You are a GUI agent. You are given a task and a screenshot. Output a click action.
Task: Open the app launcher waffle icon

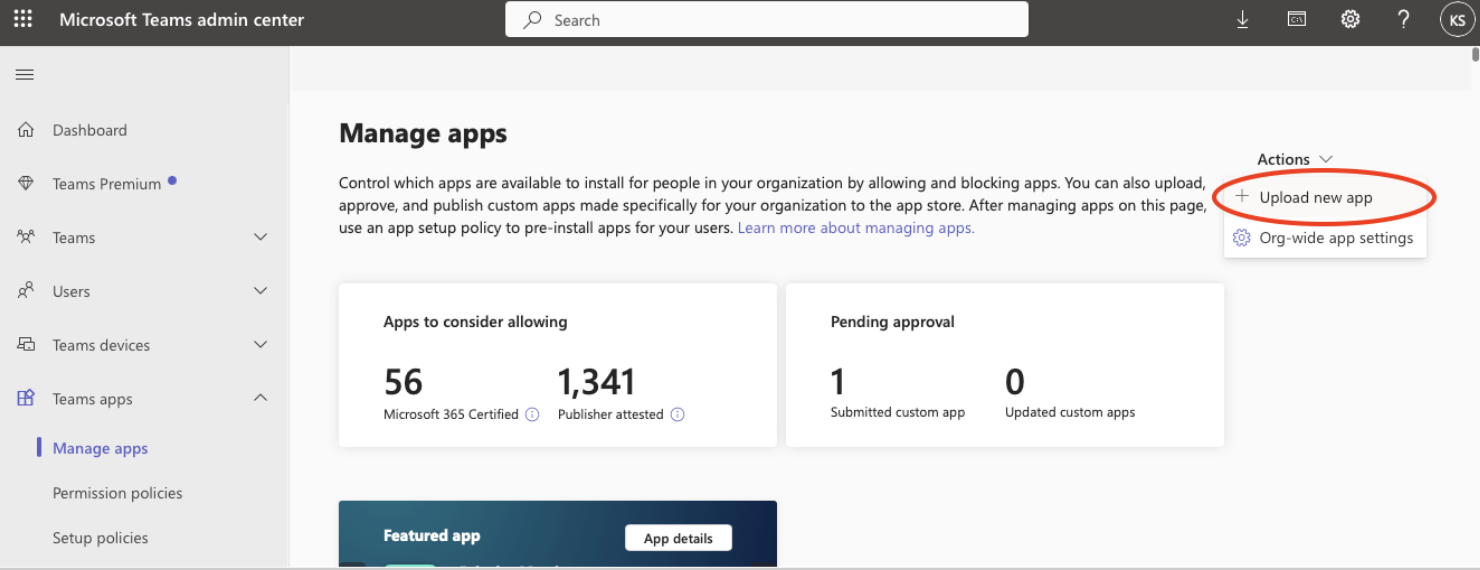23,19
